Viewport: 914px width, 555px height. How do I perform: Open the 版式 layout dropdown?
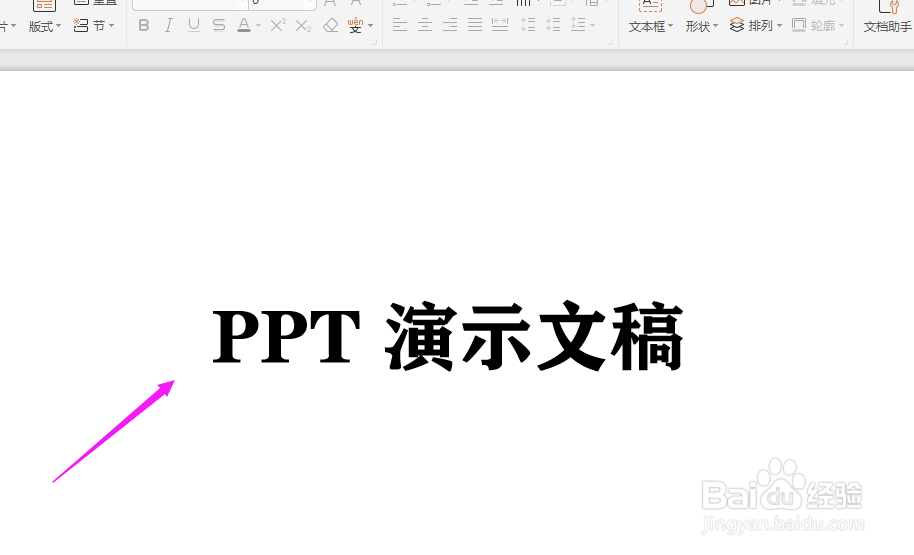(x=45, y=26)
